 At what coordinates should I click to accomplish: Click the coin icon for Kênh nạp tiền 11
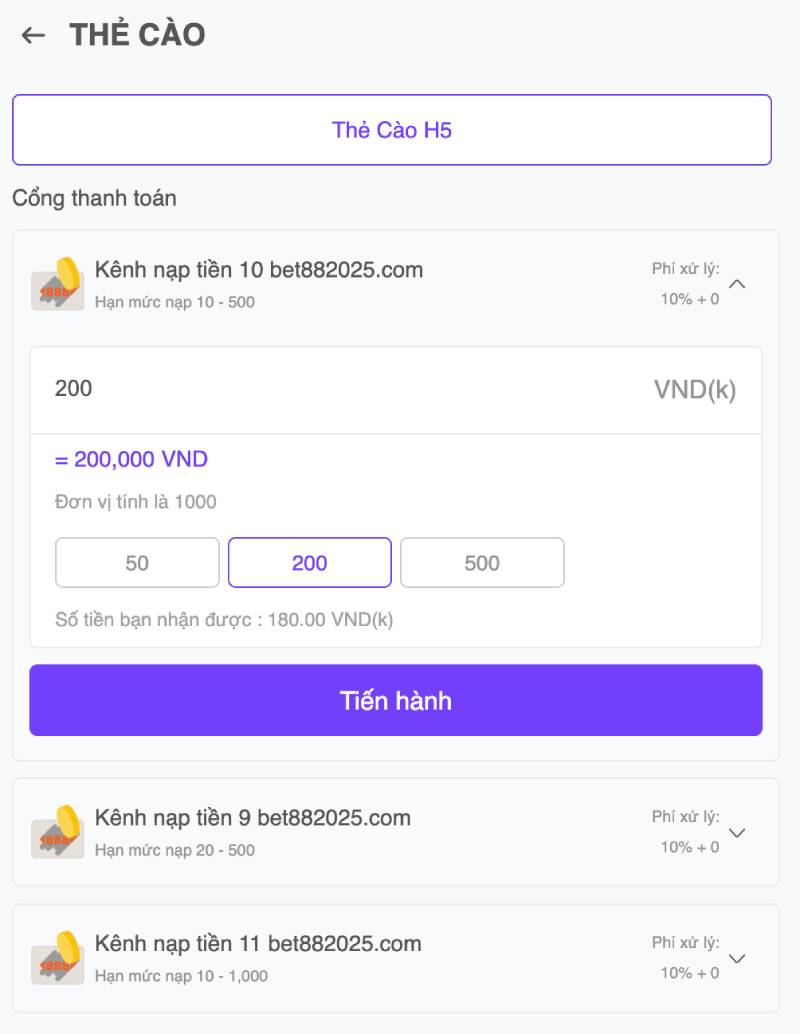(57, 958)
